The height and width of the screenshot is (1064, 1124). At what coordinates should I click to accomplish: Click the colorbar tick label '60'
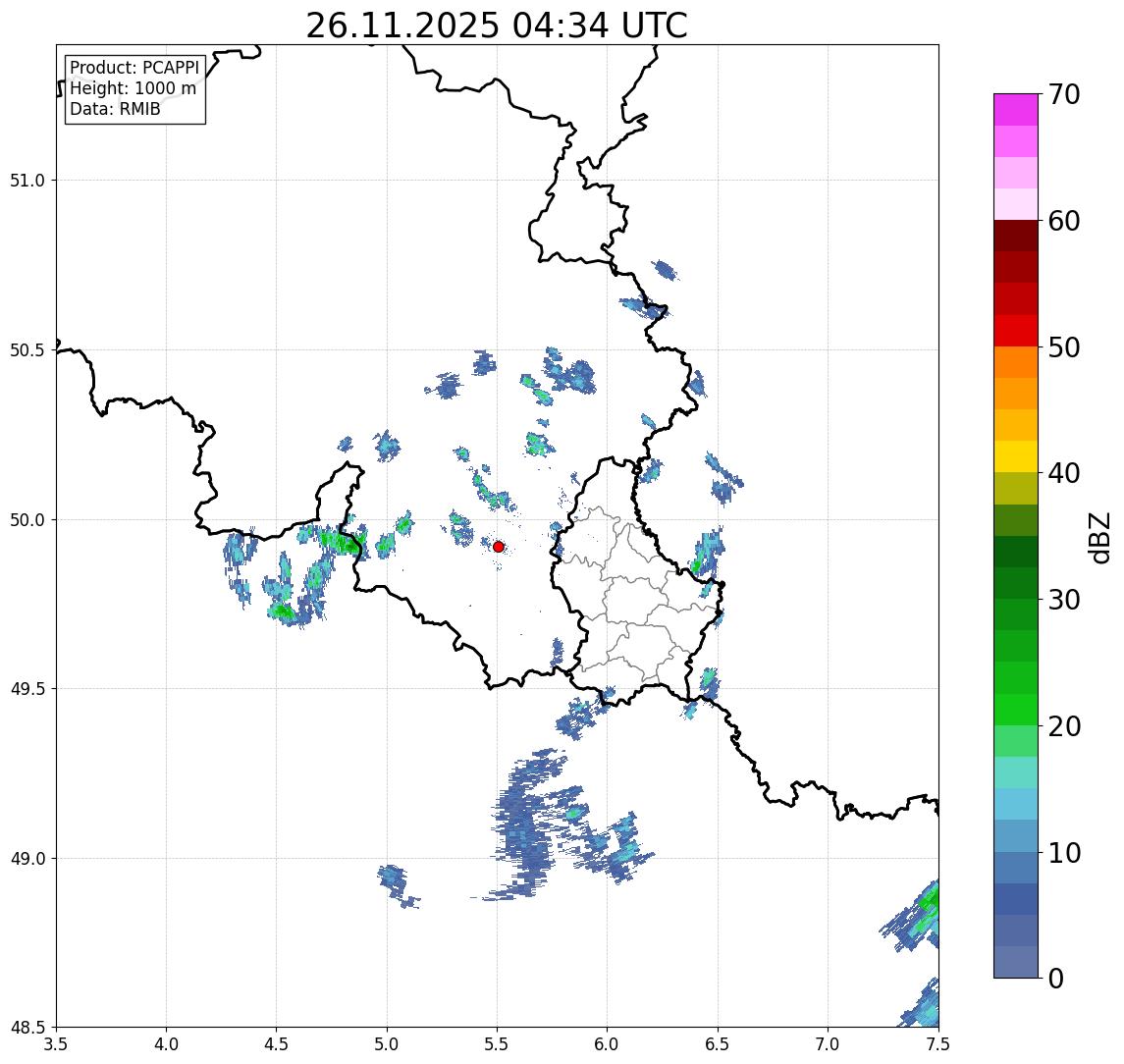pyautogui.click(x=1064, y=221)
